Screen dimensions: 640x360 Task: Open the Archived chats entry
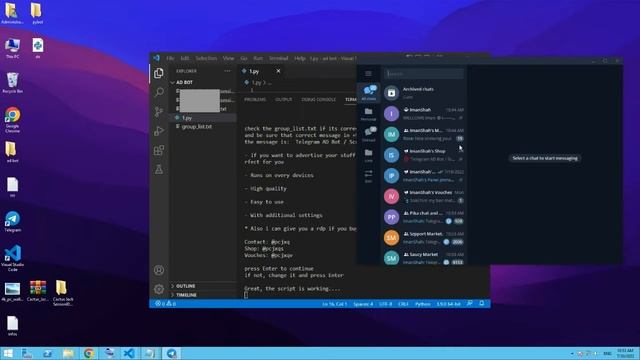click(424, 93)
